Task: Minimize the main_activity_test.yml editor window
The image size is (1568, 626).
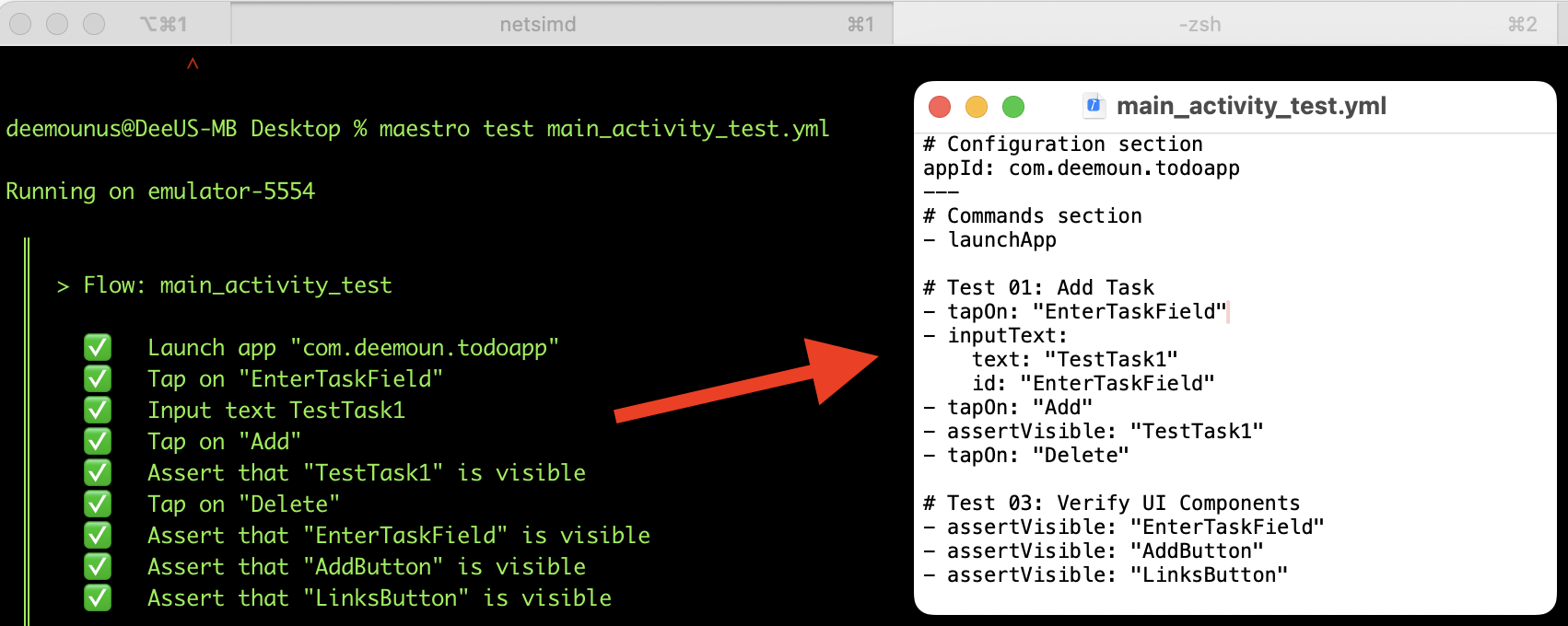Action: tap(977, 107)
